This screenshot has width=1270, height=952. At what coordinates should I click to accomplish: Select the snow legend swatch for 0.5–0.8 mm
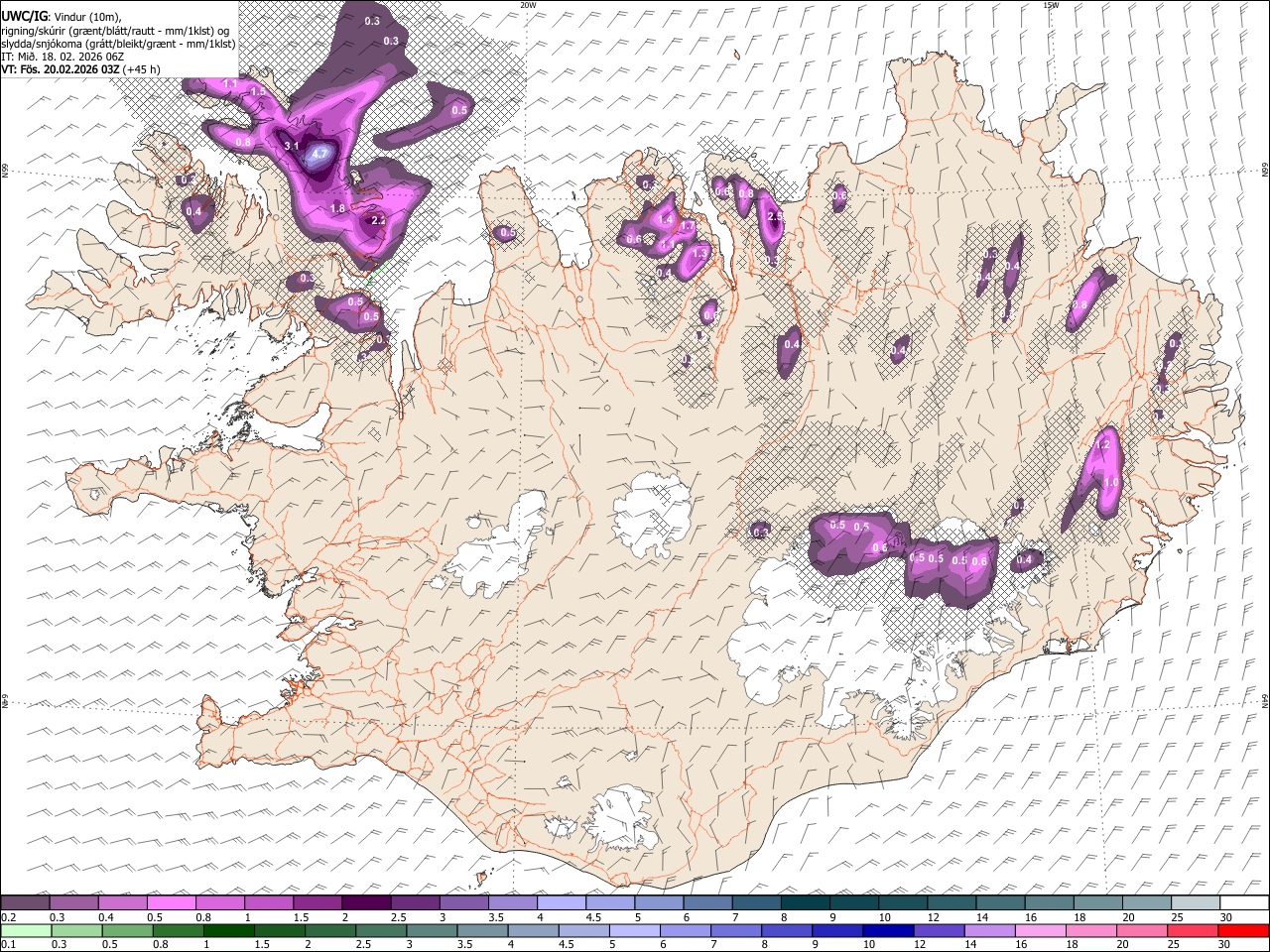tap(172, 903)
